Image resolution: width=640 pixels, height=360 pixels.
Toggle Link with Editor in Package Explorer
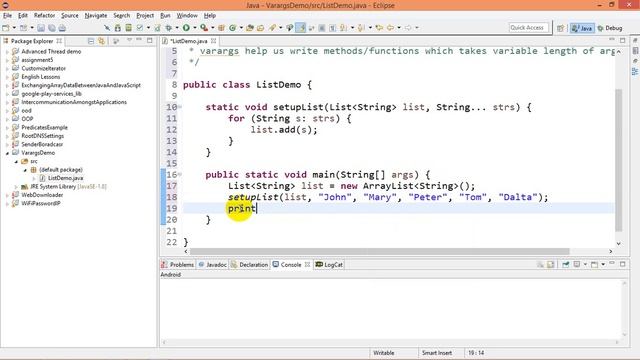[101, 41]
